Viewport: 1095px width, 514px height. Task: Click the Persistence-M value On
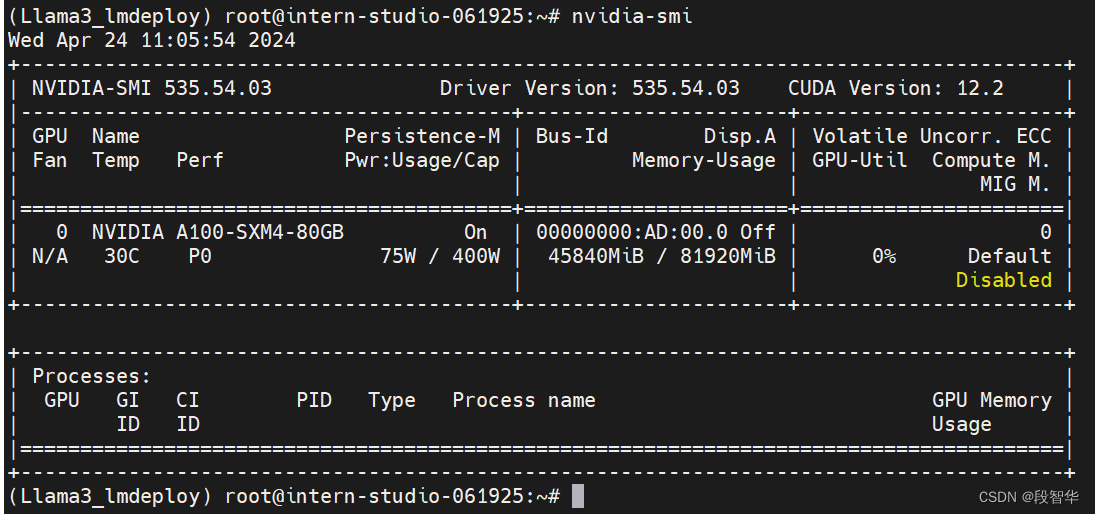point(476,233)
